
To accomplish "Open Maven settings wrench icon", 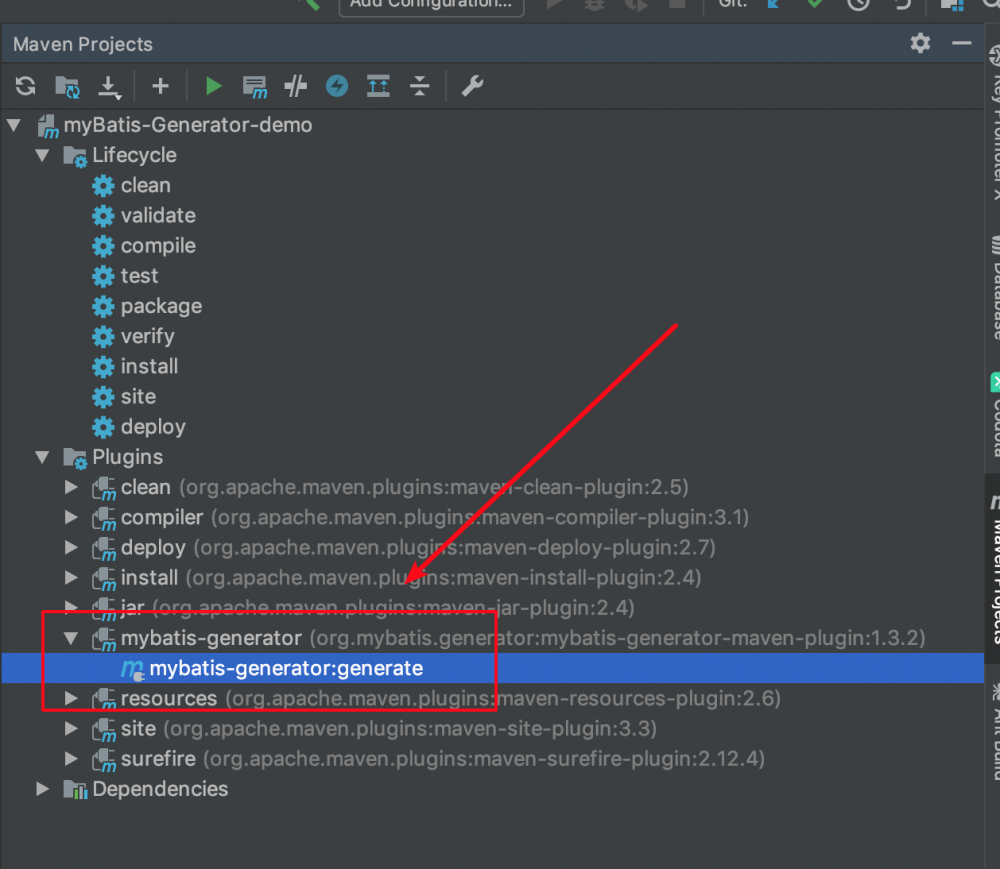I will pyautogui.click(x=472, y=85).
